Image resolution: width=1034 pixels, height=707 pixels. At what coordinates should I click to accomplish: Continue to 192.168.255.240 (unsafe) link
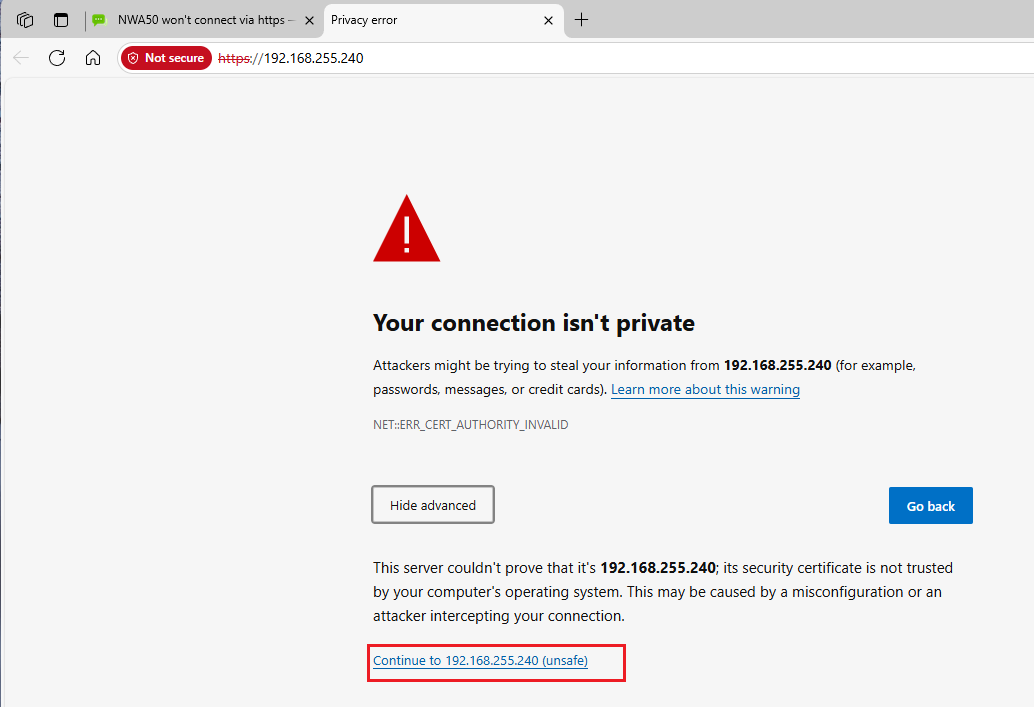point(480,661)
